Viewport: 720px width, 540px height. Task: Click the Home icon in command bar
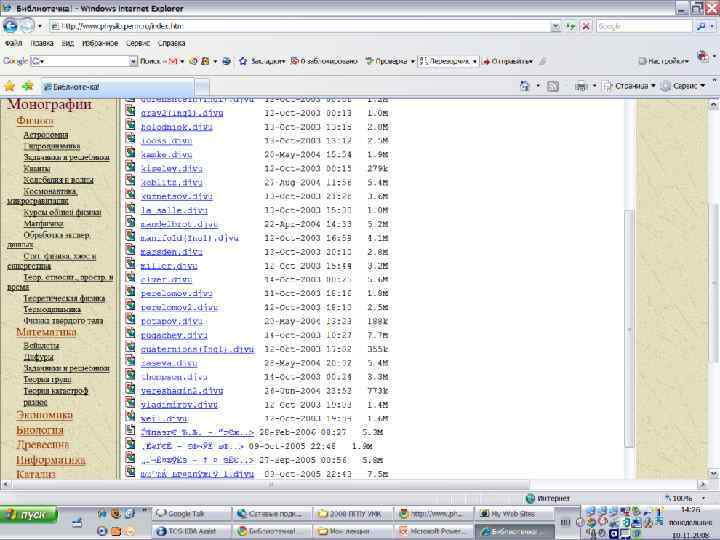coord(524,86)
